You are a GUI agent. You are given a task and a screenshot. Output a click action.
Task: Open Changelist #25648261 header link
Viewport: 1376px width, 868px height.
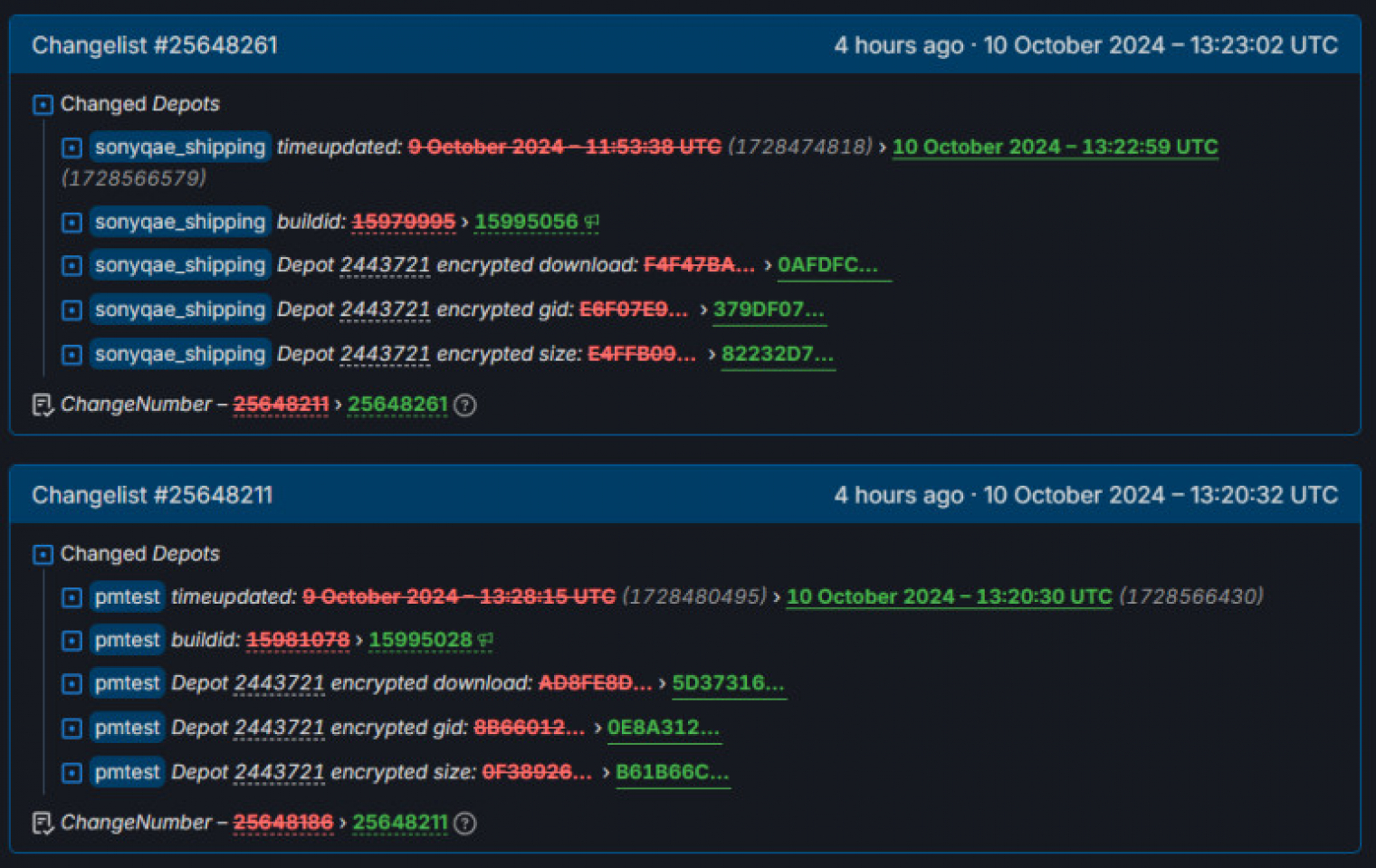click(x=155, y=45)
